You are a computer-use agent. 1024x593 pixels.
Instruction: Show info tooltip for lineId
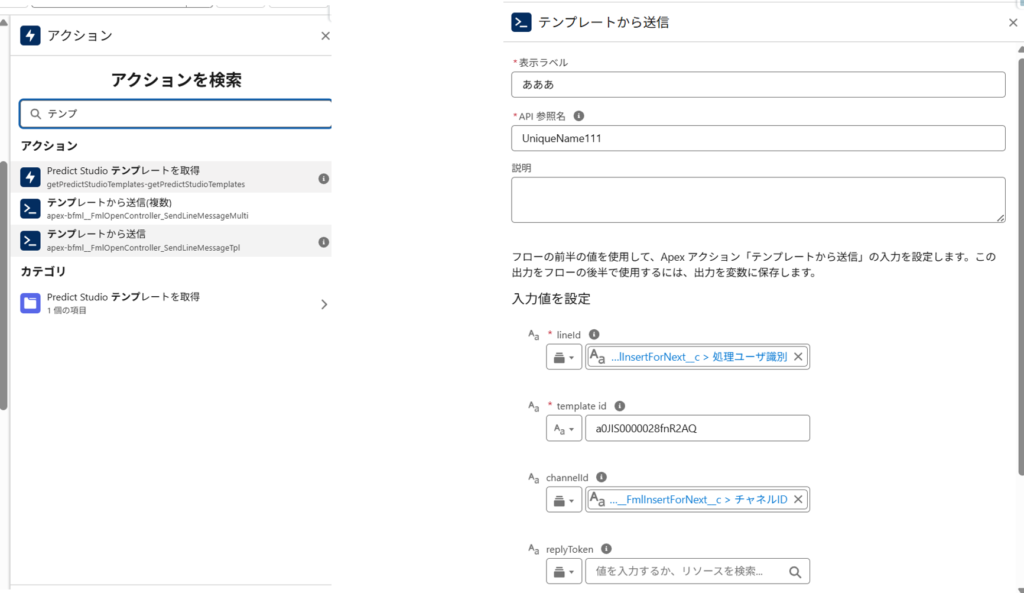pyautogui.click(x=594, y=334)
